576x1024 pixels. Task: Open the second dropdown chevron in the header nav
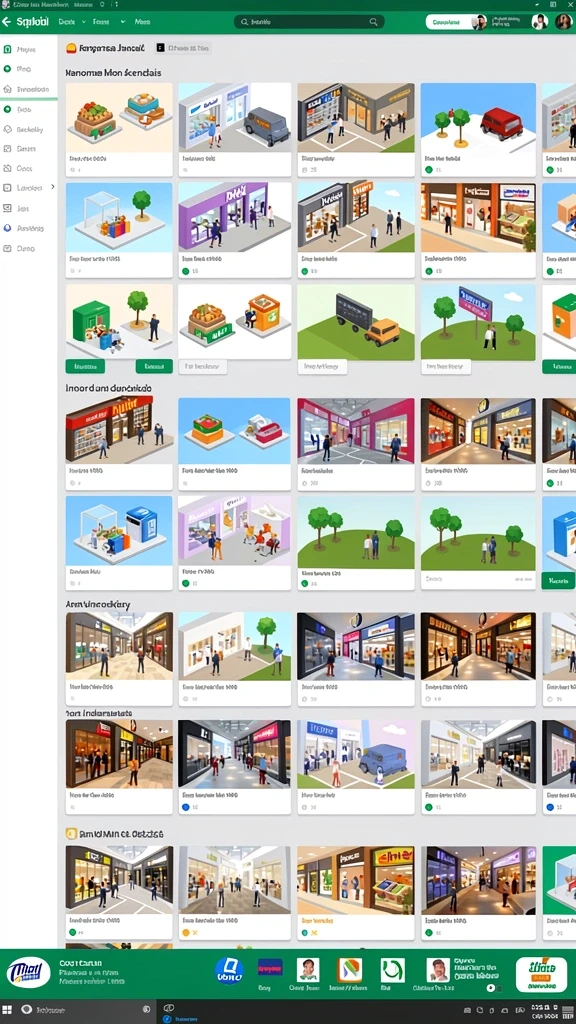[x=122, y=22]
